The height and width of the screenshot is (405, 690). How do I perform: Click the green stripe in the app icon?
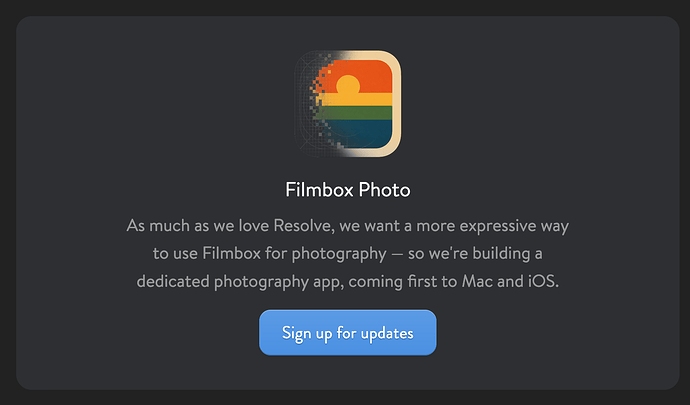coord(356,113)
